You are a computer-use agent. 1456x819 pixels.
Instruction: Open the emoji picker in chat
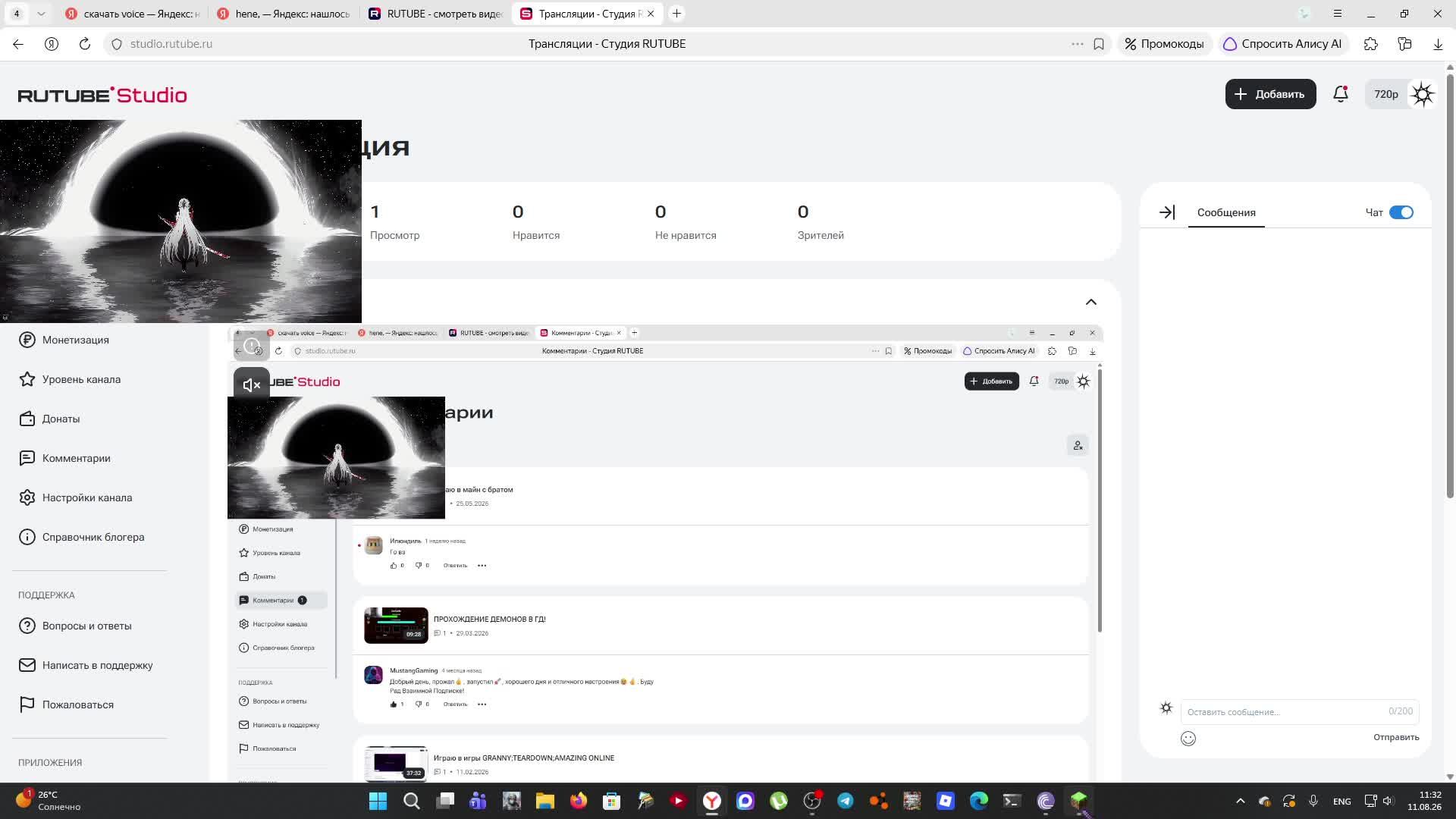click(1188, 738)
